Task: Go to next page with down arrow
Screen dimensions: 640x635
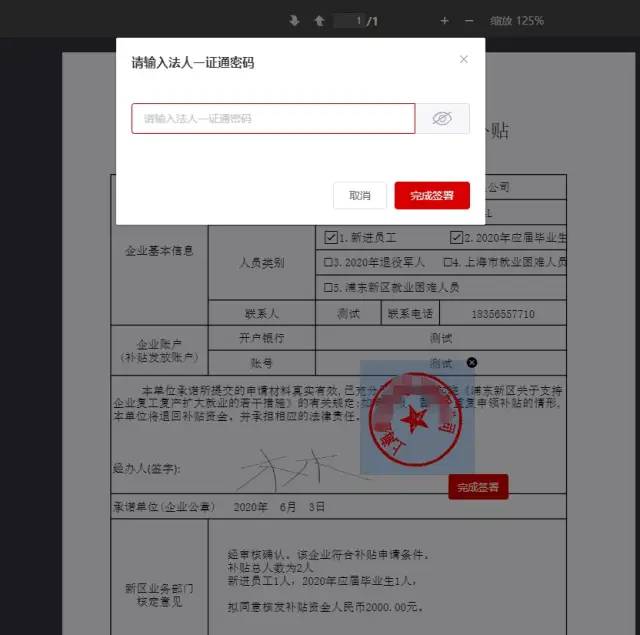Action: point(294,20)
